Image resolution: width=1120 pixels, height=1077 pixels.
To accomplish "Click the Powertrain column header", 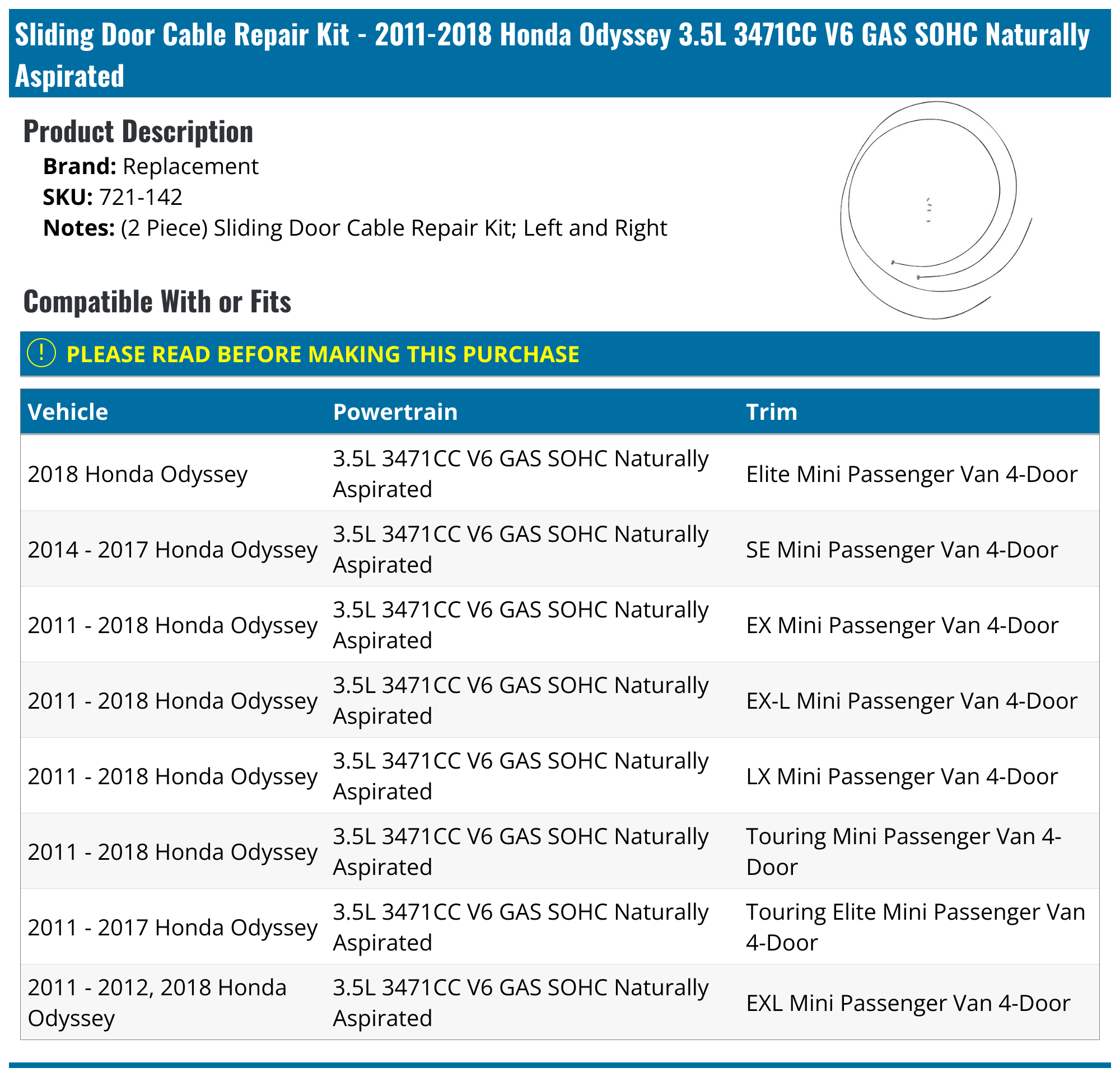I will (x=395, y=412).
